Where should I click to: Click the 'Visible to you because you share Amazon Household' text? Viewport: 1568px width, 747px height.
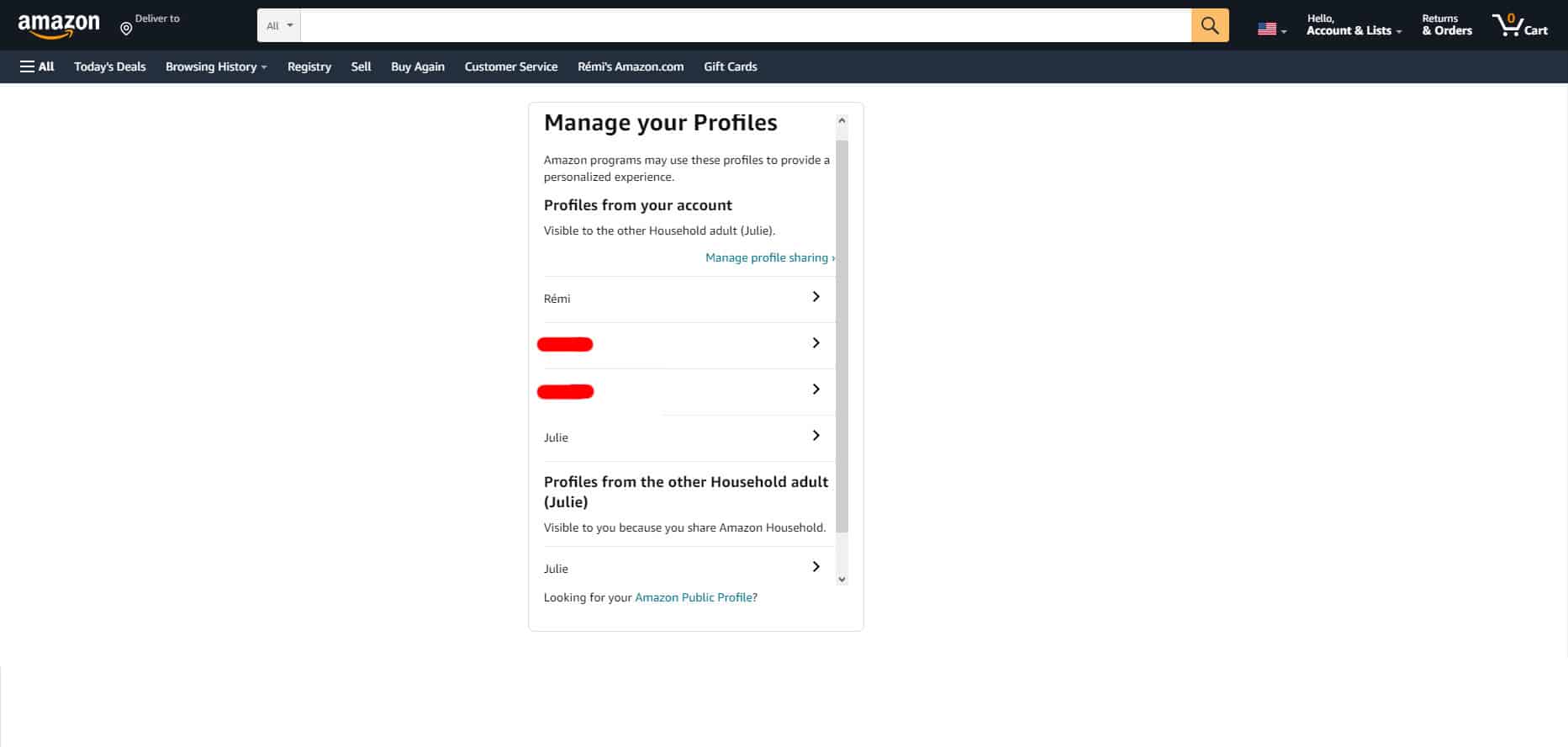(x=685, y=527)
